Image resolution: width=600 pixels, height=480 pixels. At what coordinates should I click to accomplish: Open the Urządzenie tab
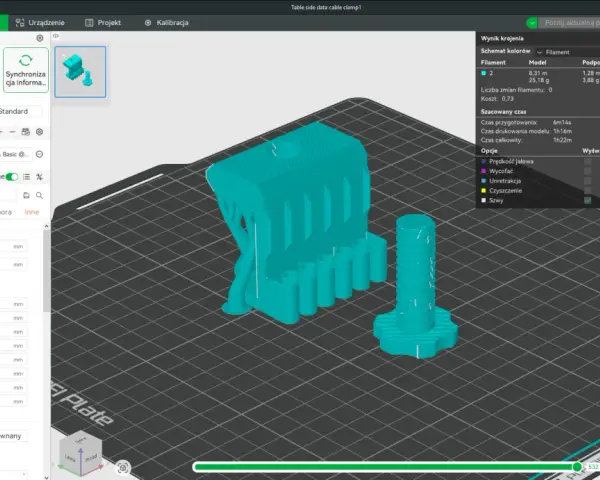pyautogui.click(x=40, y=23)
